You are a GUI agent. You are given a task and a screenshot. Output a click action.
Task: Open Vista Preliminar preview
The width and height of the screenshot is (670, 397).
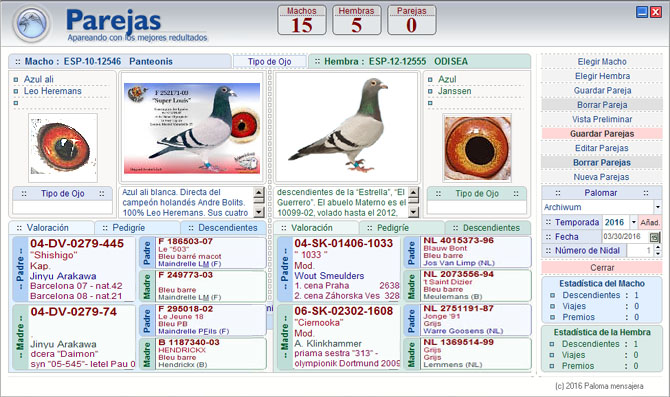point(602,119)
